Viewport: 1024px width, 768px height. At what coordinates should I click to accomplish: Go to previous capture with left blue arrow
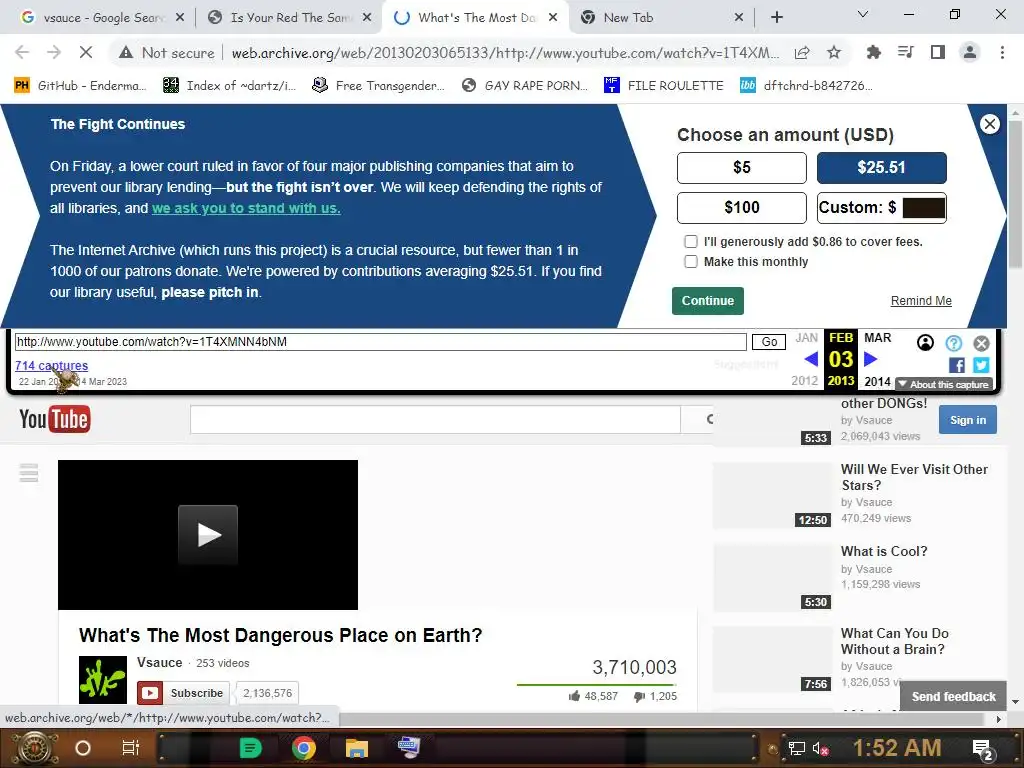811,359
